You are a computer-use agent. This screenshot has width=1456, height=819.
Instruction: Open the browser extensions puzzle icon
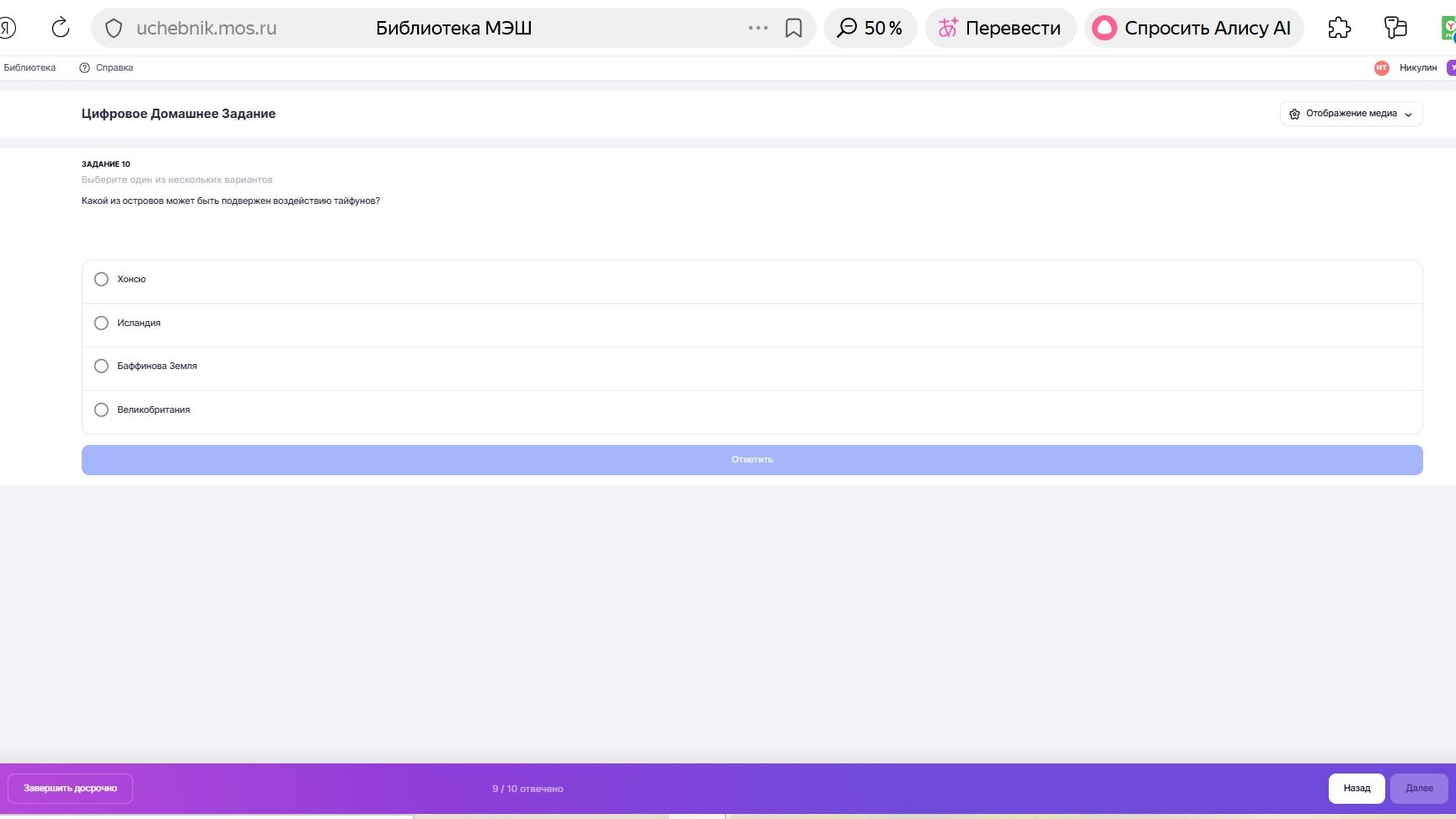pos(1339,28)
